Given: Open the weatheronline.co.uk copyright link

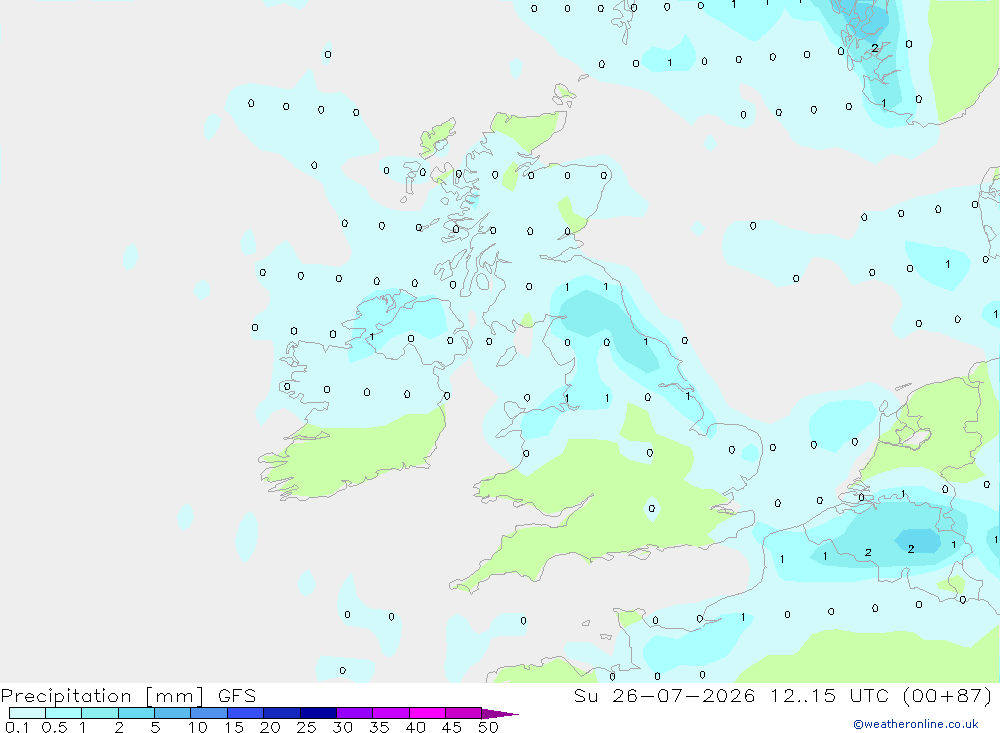Looking at the screenshot, I should 916,724.
